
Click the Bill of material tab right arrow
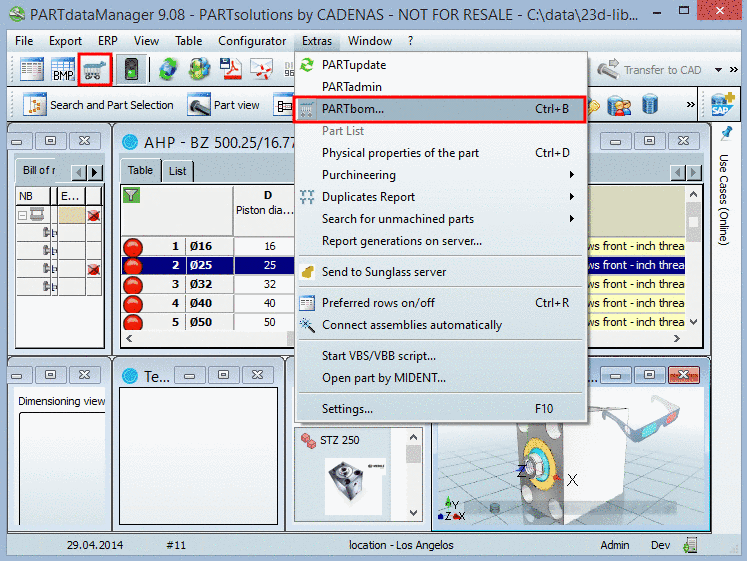coord(95,172)
